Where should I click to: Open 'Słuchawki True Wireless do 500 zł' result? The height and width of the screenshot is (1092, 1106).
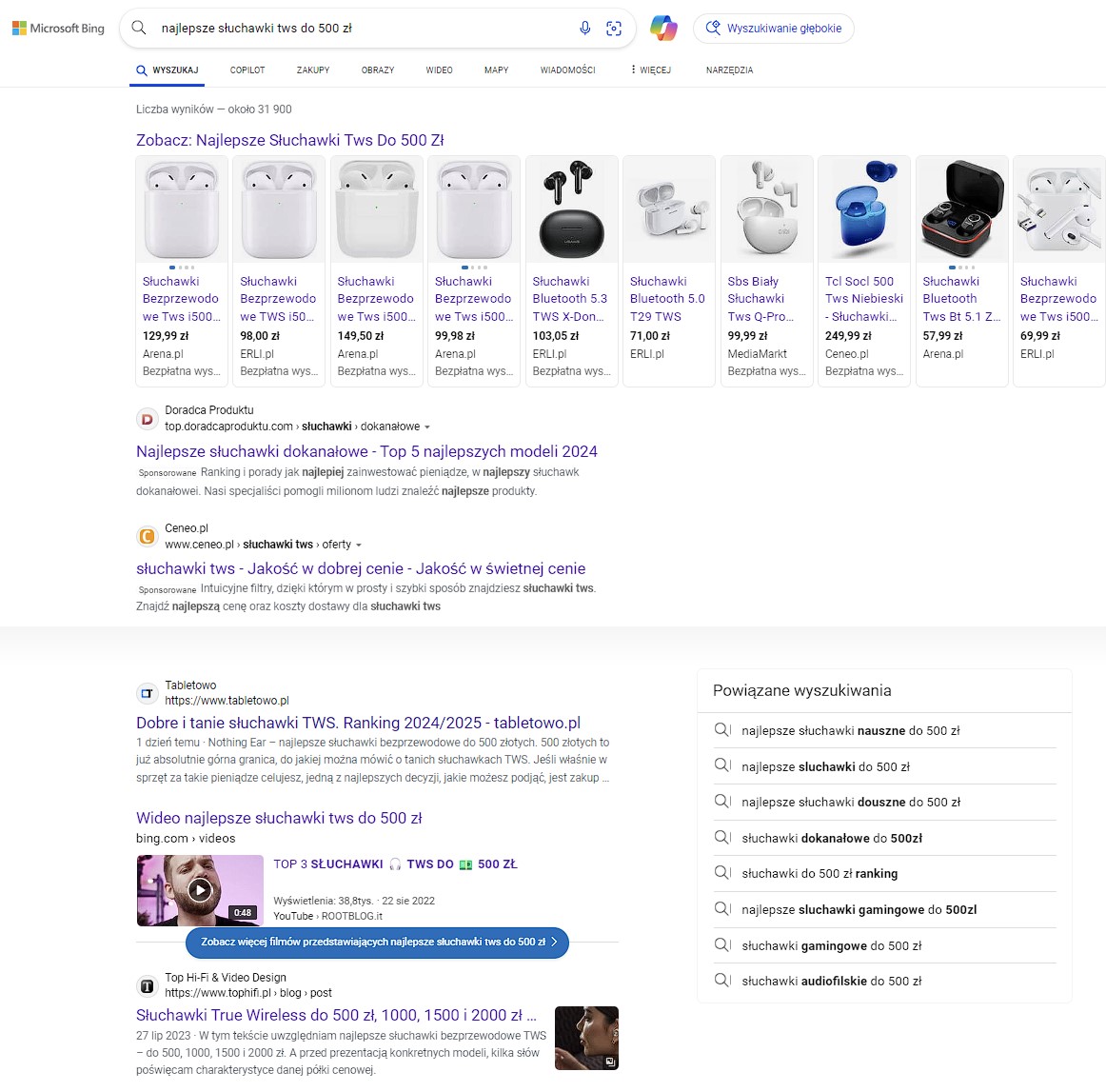point(336,1015)
